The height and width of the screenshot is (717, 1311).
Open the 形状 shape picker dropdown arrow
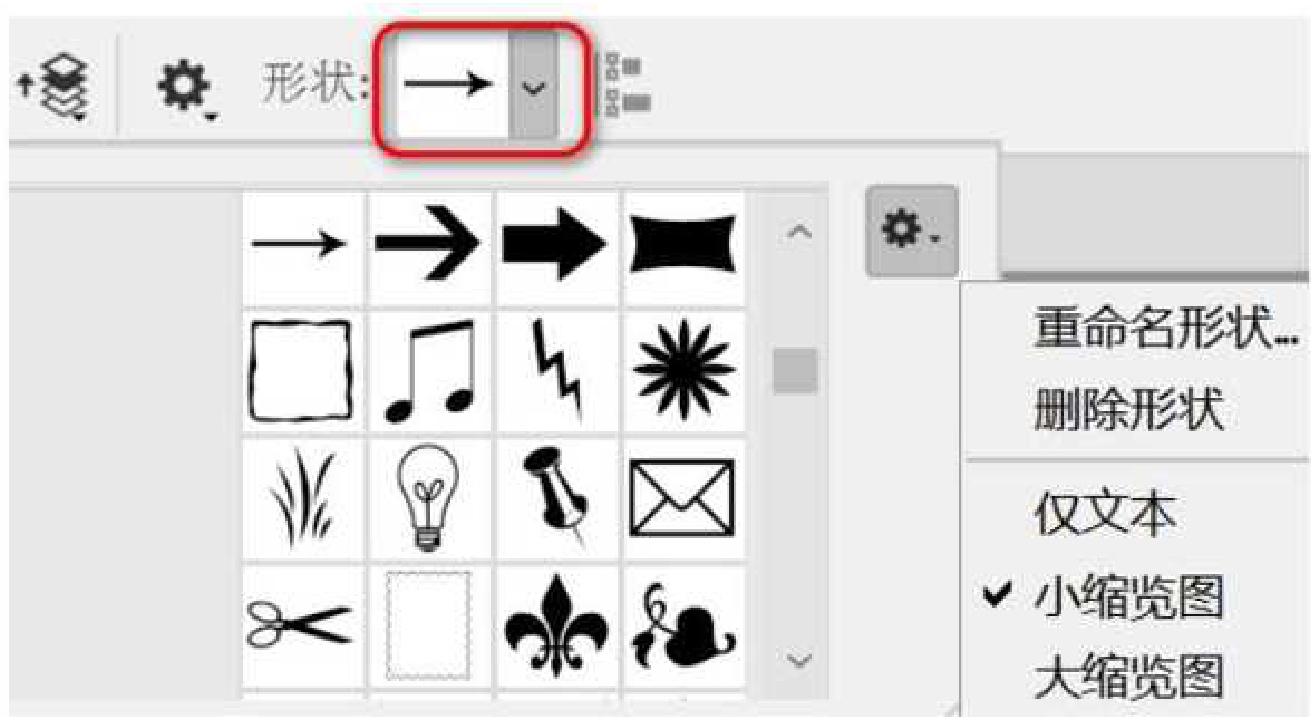pyautogui.click(x=533, y=87)
